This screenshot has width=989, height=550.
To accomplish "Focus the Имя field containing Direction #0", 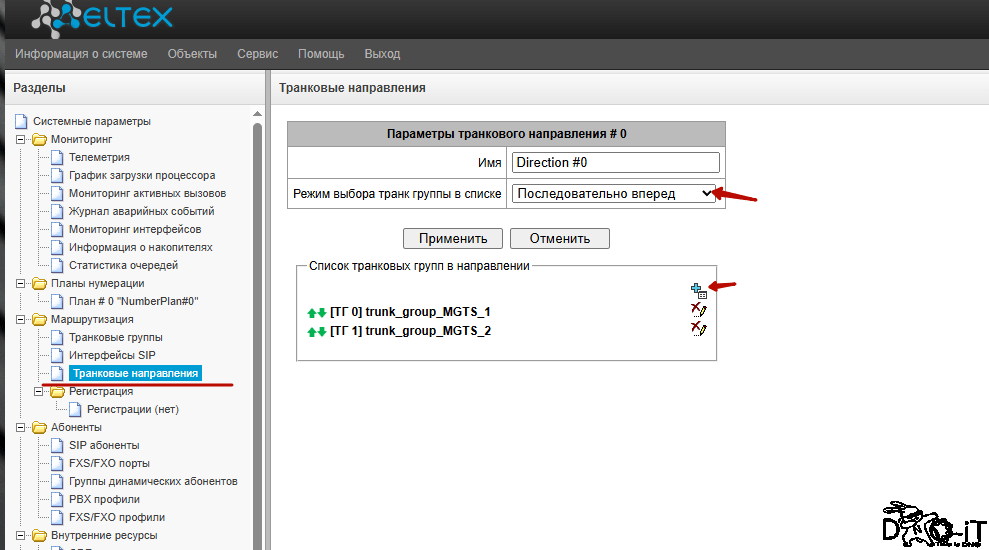I will (x=616, y=162).
